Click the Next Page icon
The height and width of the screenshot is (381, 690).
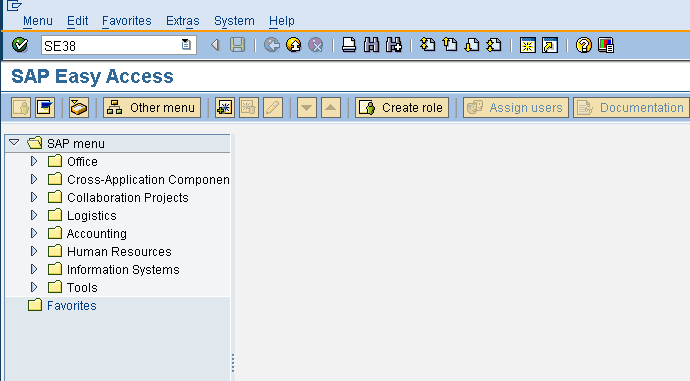[x=472, y=45]
